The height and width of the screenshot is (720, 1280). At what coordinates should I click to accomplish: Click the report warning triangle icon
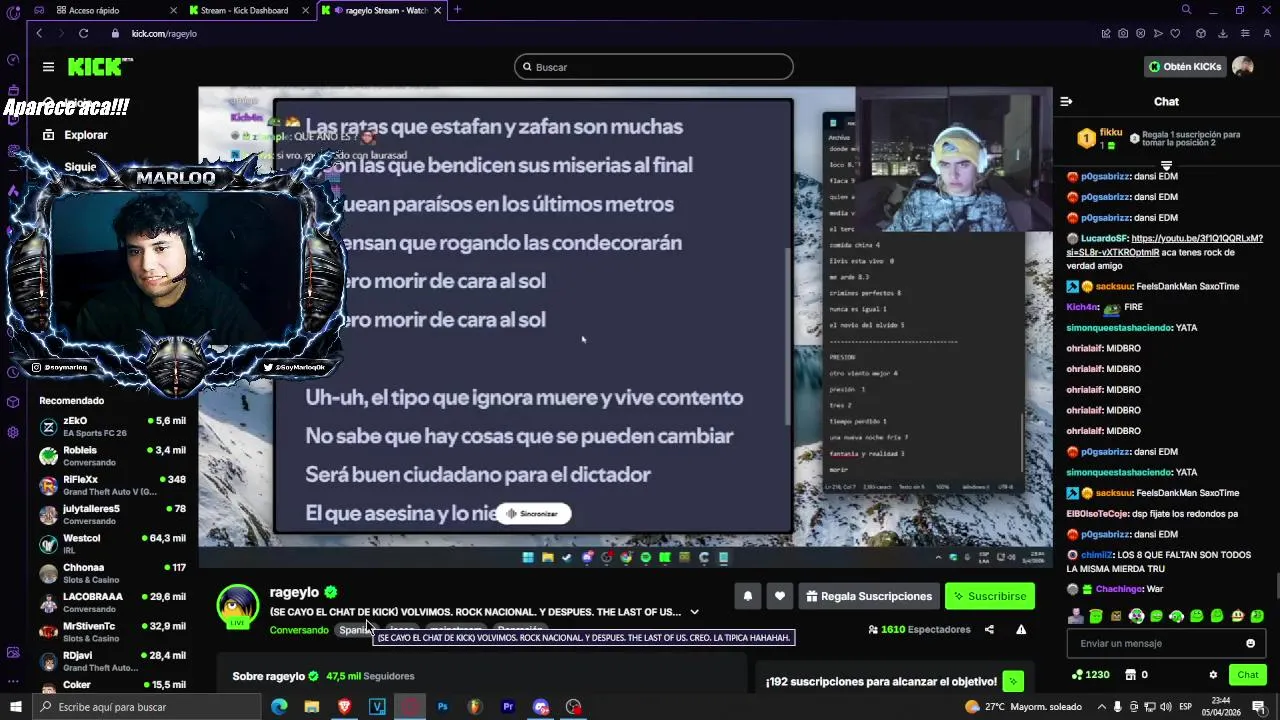[1021, 630]
